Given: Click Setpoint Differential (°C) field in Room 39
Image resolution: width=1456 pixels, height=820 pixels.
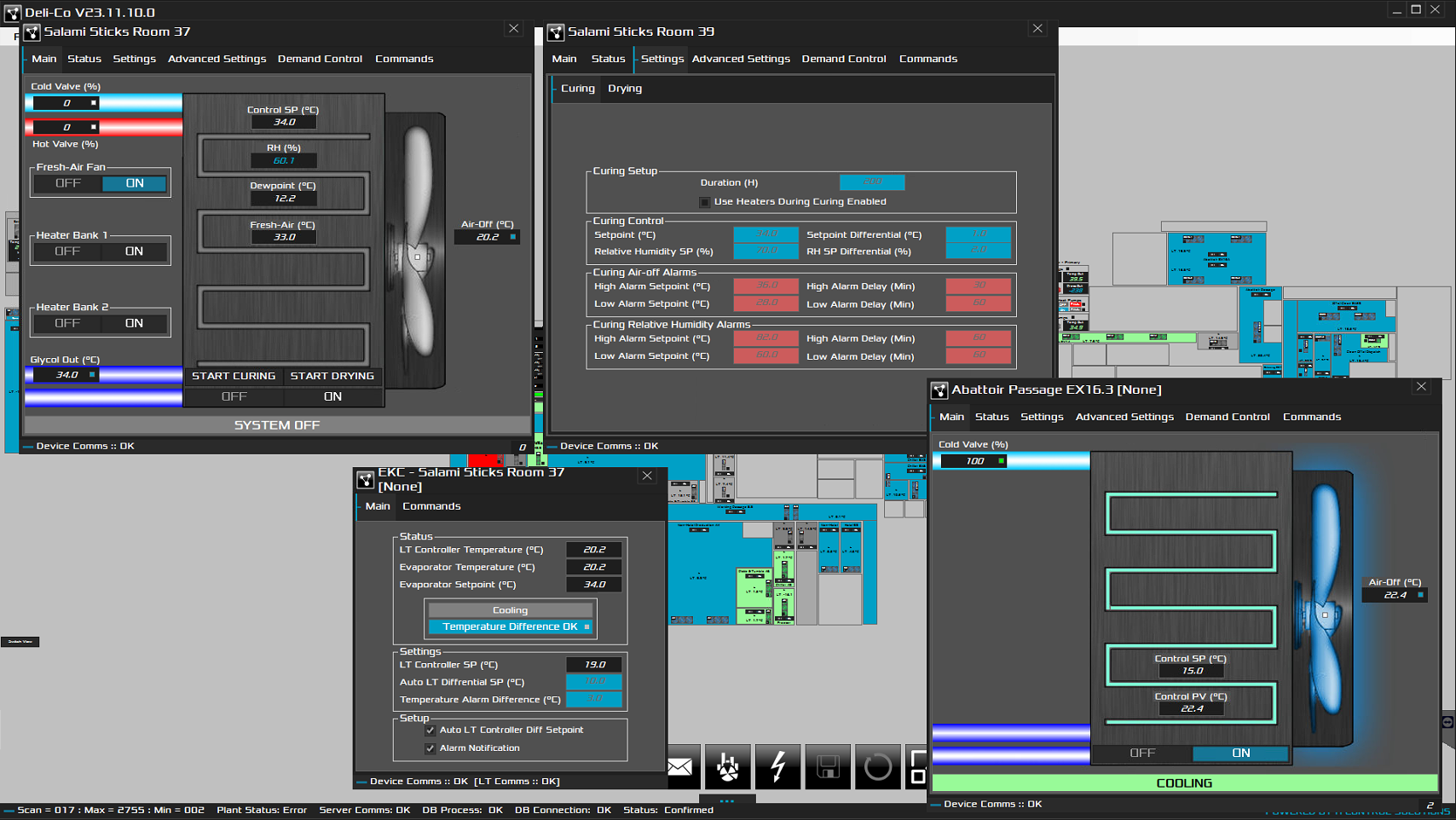Looking at the screenshot, I should [x=979, y=234].
